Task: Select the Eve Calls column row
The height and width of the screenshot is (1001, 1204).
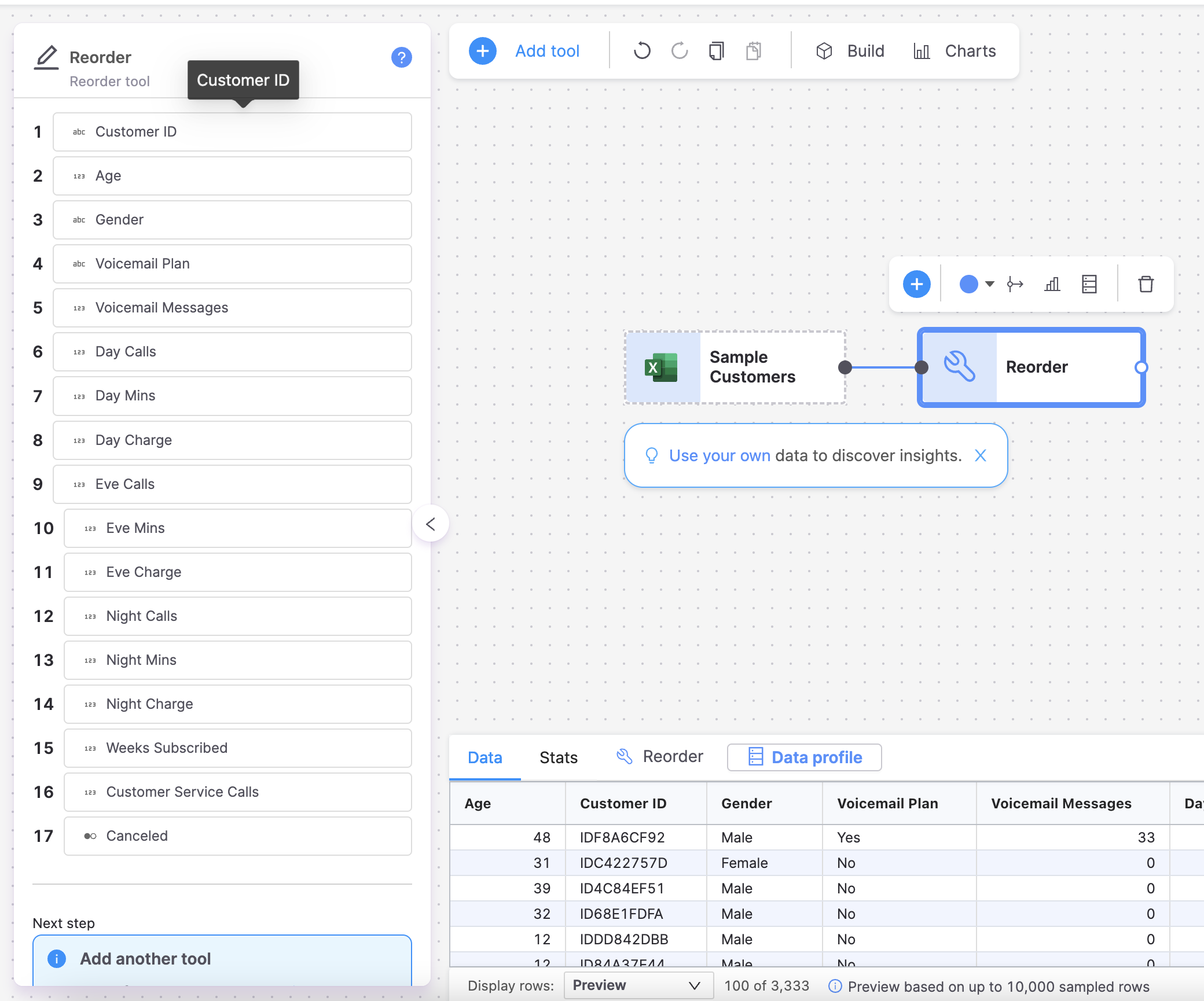Action: pyautogui.click(x=232, y=484)
